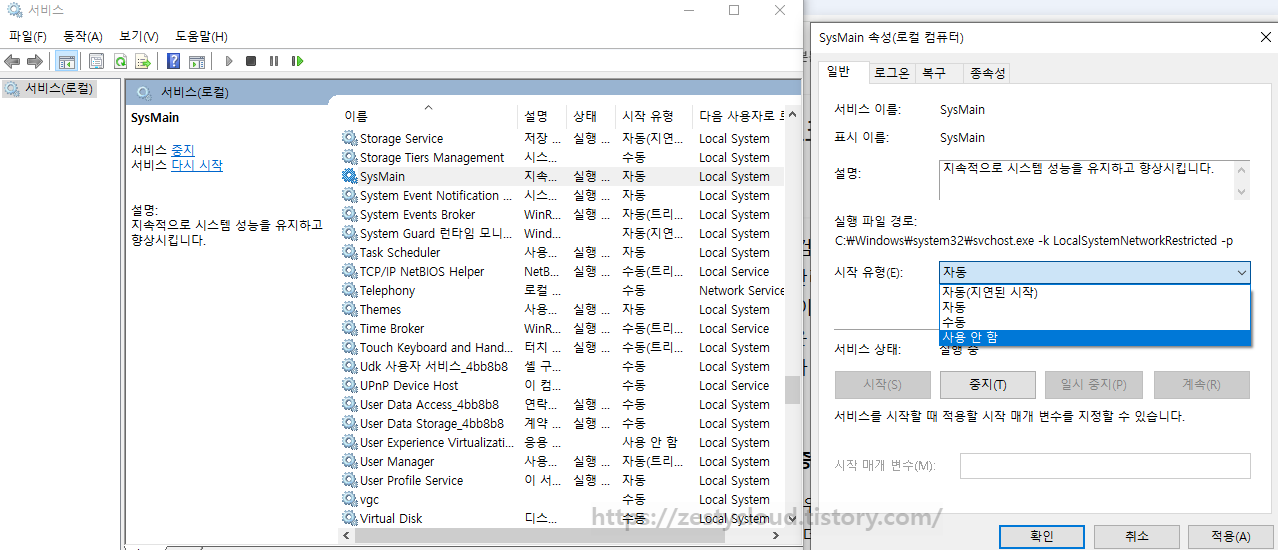Viewport: 1278px width, 550px height.
Task: Click gear icon of UPnP Device Host row
Action: 349,385
